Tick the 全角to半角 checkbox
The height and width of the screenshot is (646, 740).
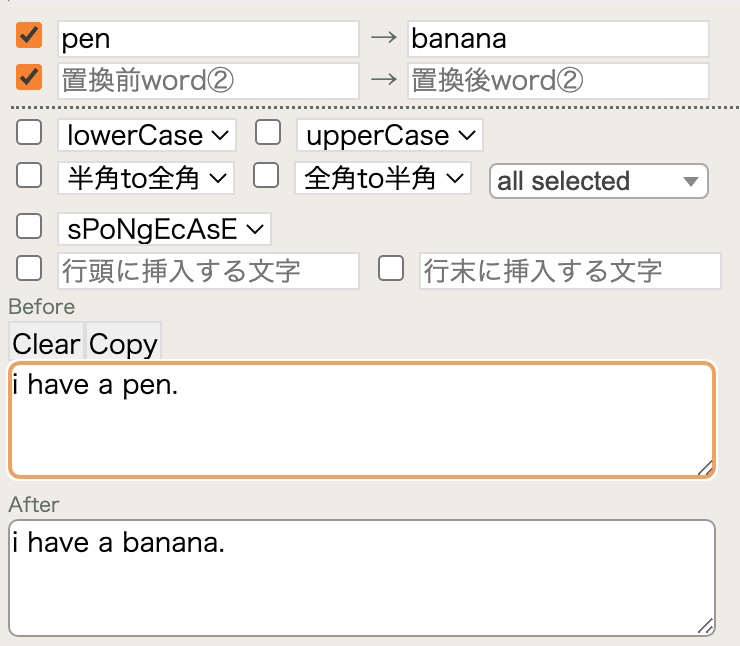[266, 175]
